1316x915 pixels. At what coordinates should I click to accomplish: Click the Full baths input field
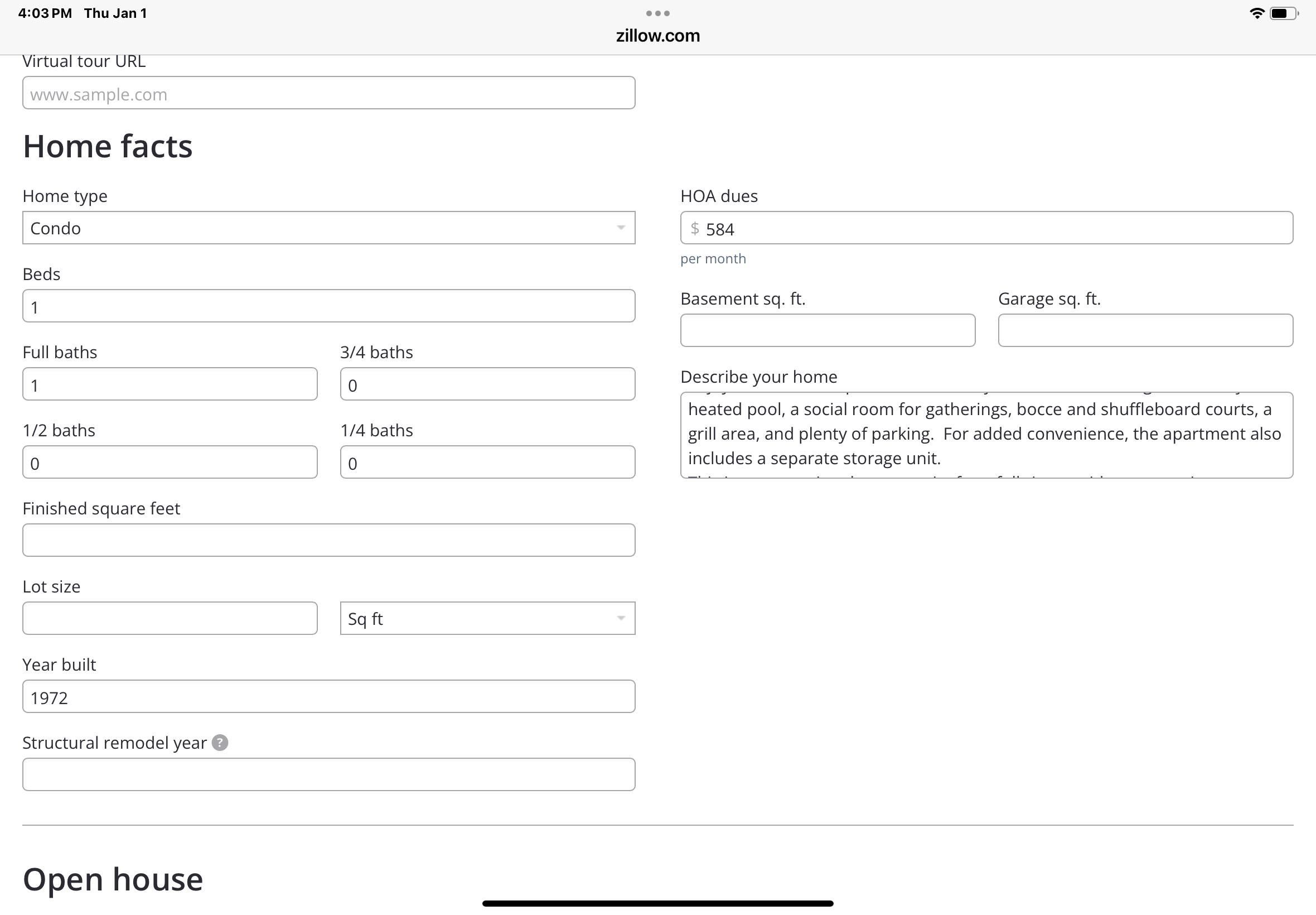point(170,384)
